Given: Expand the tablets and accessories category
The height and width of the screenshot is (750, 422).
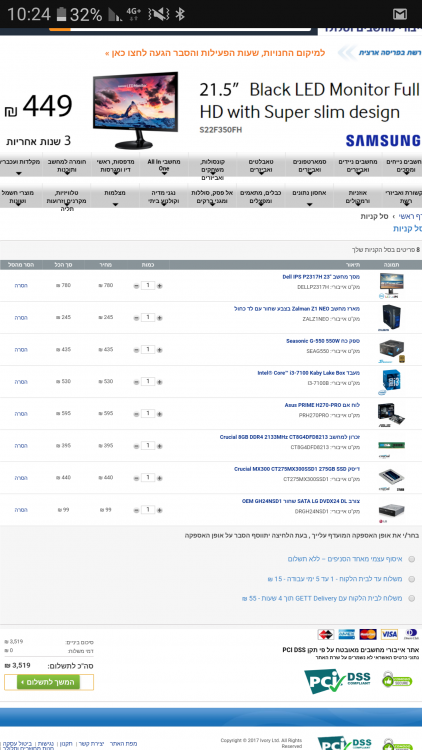Looking at the screenshot, I should tap(261, 165).
